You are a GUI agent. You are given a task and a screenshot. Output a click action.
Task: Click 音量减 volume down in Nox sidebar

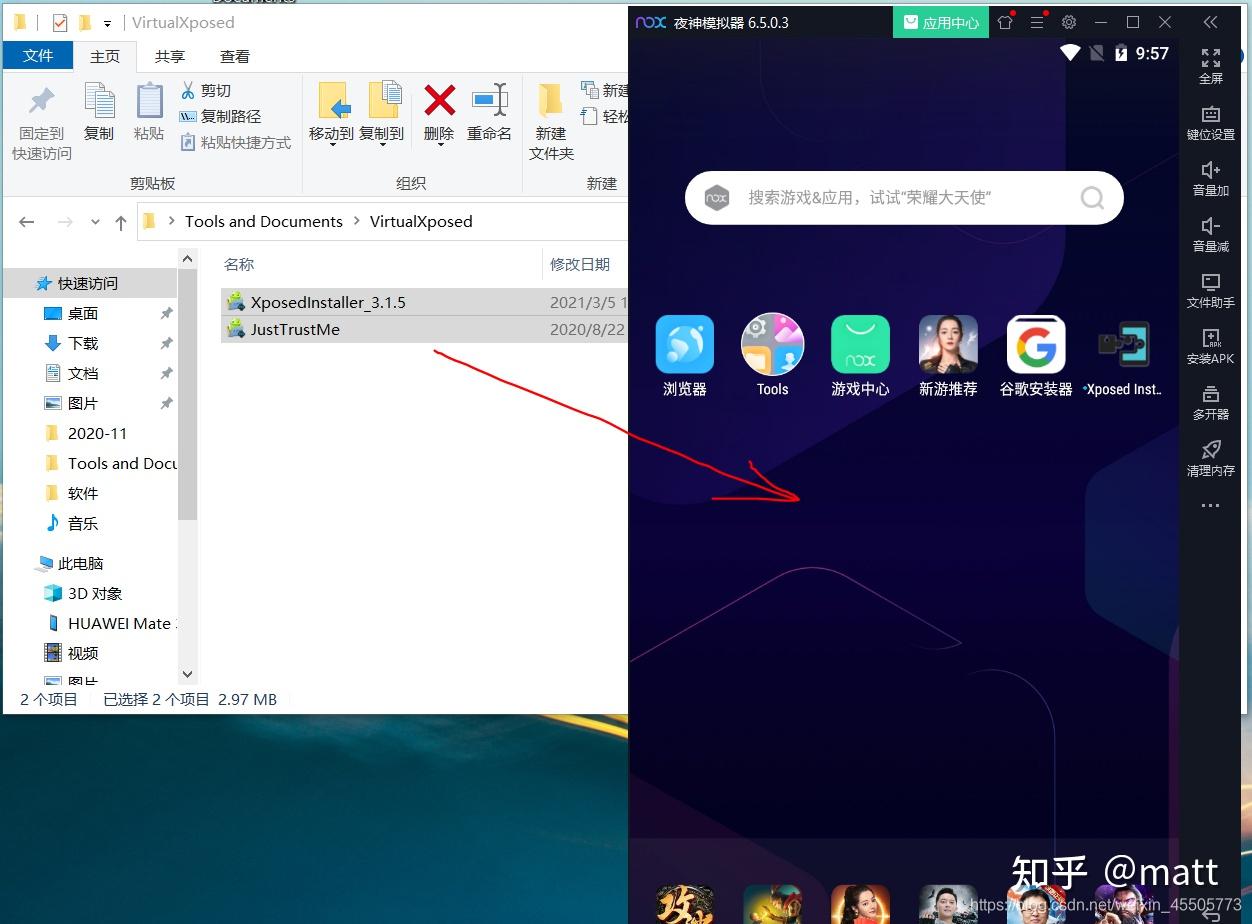click(1211, 234)
